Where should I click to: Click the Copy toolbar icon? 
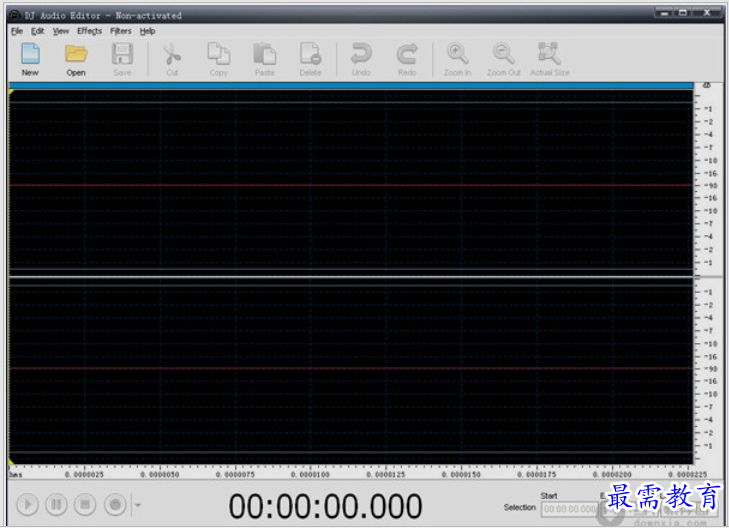coord(219,59)
